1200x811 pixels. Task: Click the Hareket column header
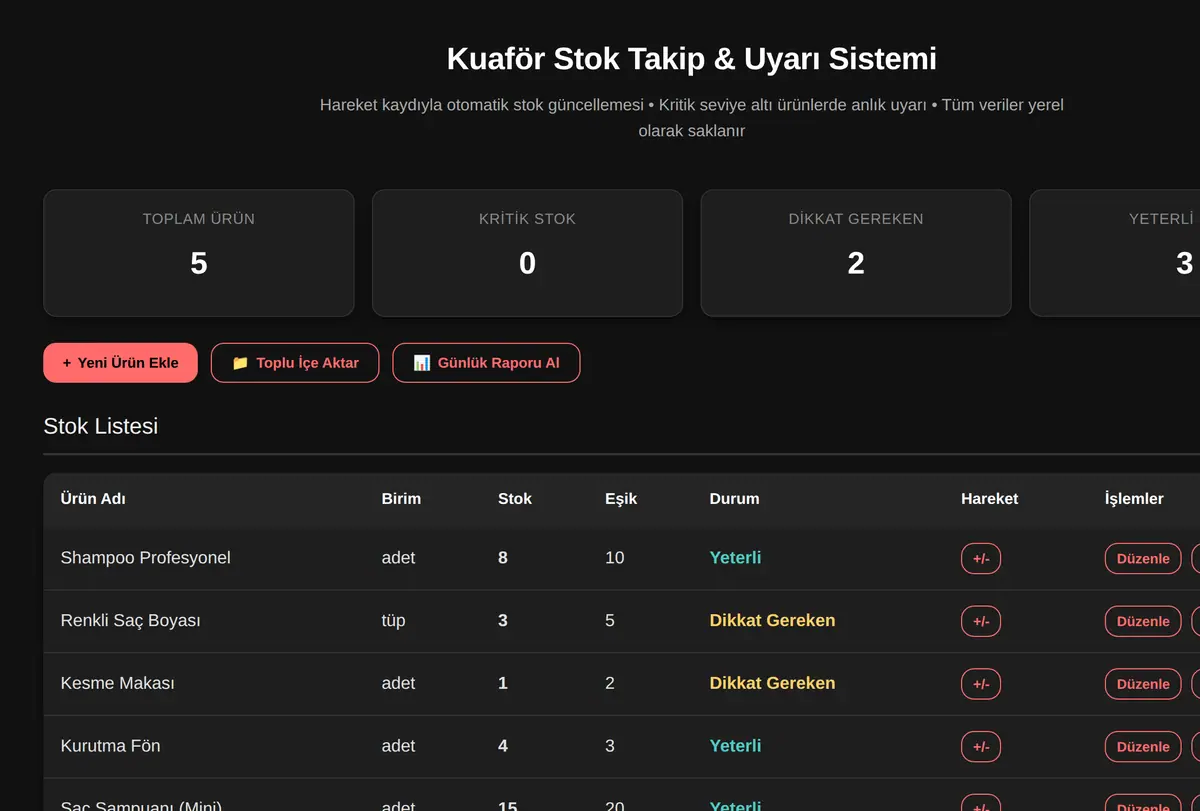(x=989, y=498)
